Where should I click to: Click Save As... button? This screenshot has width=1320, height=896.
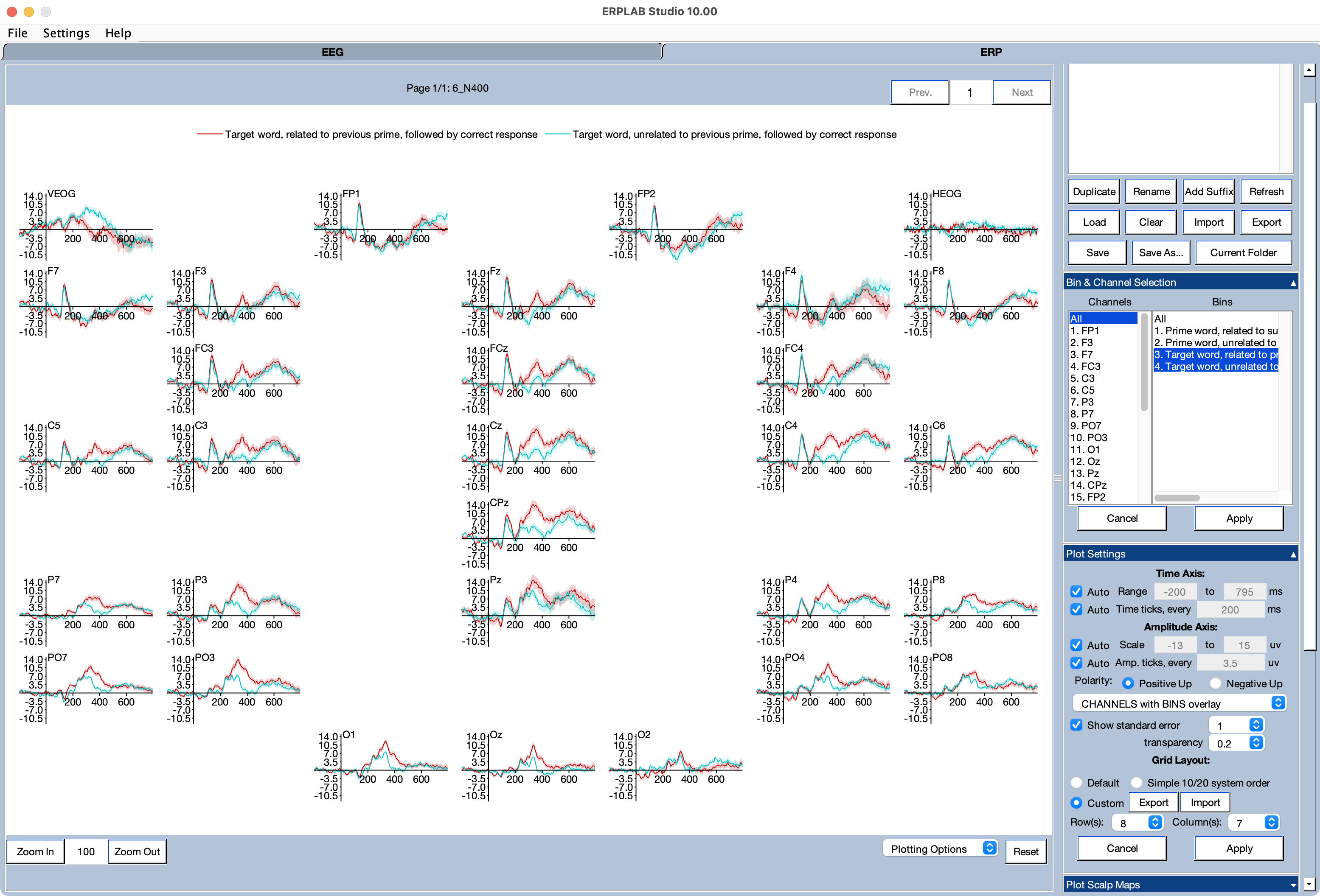(1161, 253)
